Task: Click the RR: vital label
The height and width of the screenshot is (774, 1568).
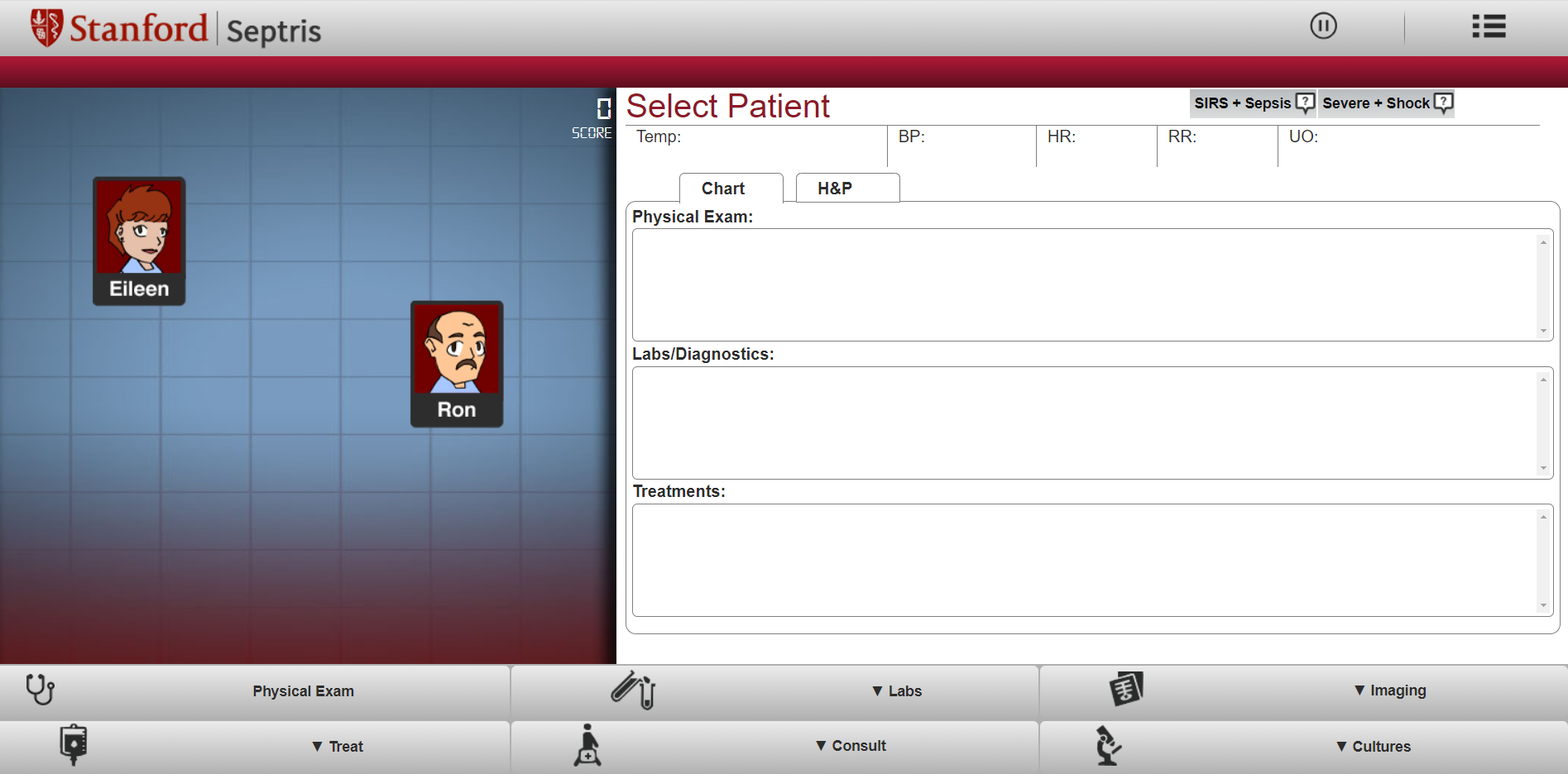Action: click(x=1182, y=136)
